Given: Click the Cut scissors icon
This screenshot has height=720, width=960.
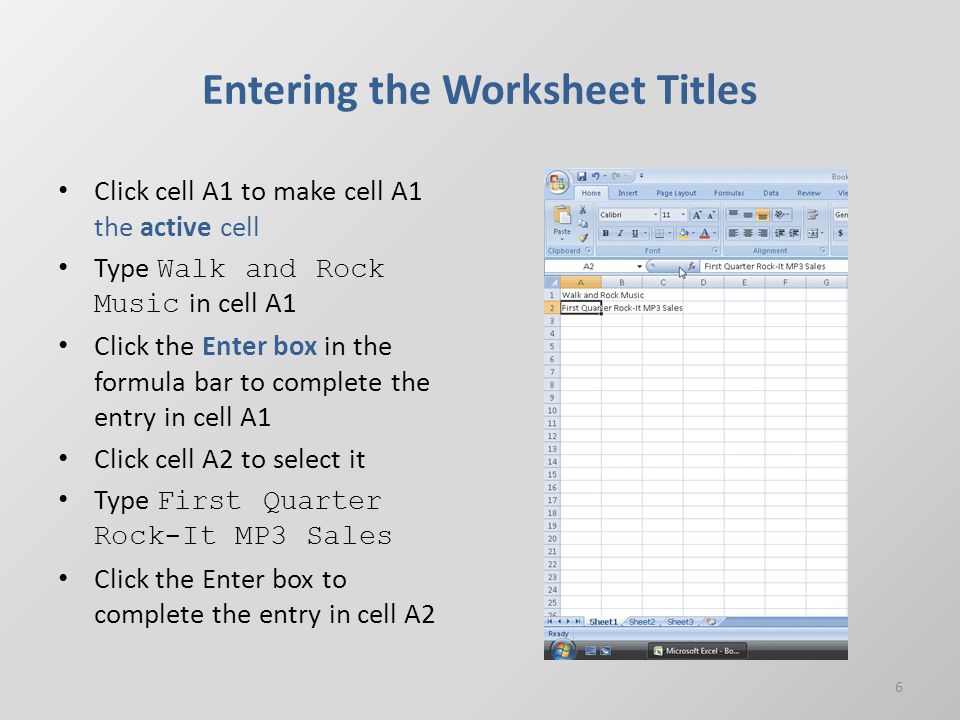Looking at the screenshot, I should [x=583, y=210].
